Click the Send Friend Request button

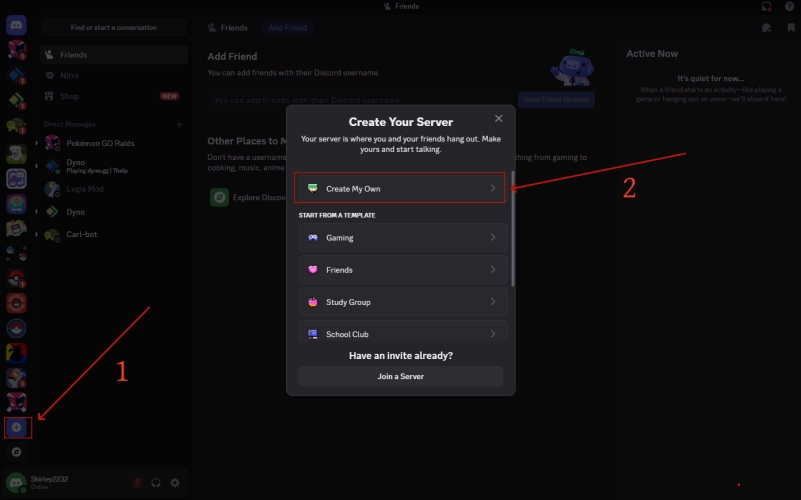(x=556, y=100)
